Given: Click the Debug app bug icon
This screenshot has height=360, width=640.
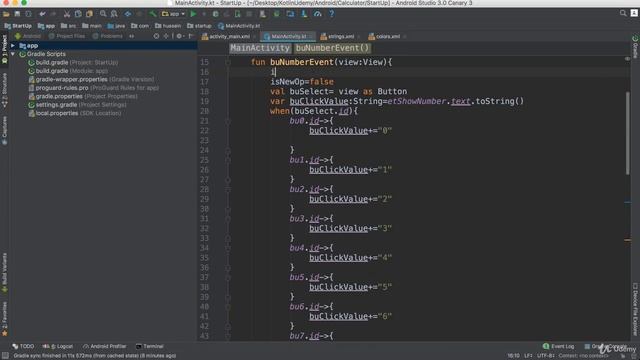Looking at the screenshot, I should (216, 14).
